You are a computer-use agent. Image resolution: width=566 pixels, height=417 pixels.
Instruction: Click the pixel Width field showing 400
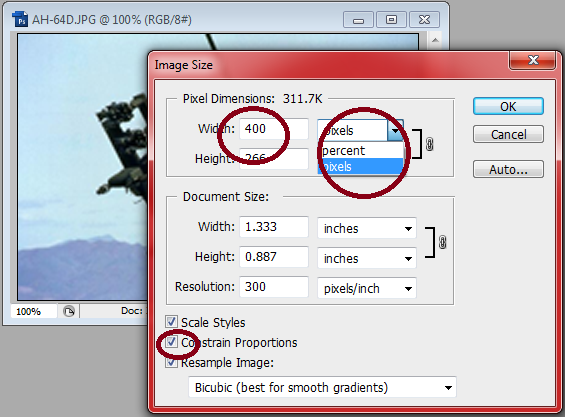(x=274, y=129)
